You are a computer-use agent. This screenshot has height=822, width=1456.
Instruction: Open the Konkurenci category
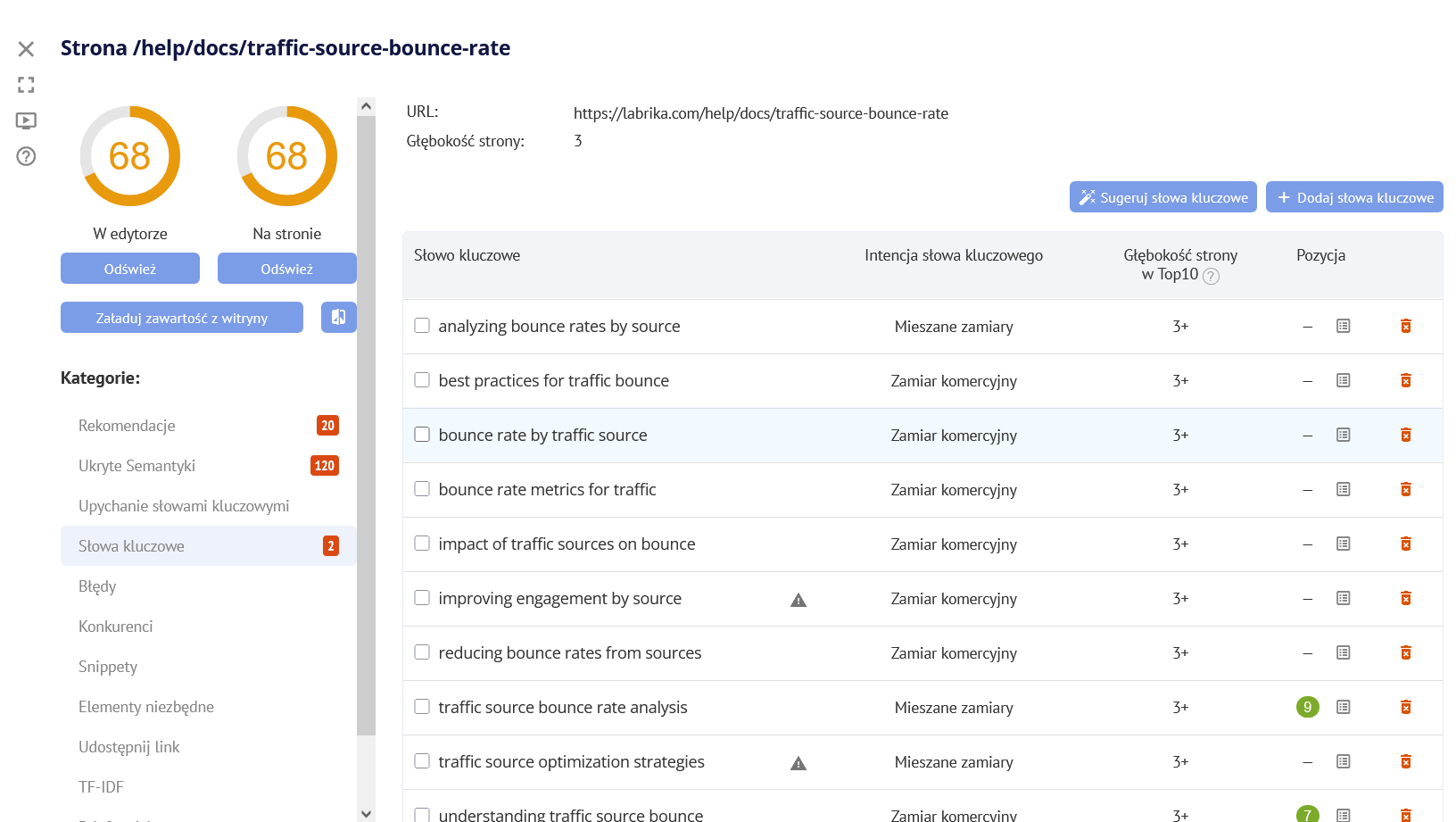click(115, 627)
